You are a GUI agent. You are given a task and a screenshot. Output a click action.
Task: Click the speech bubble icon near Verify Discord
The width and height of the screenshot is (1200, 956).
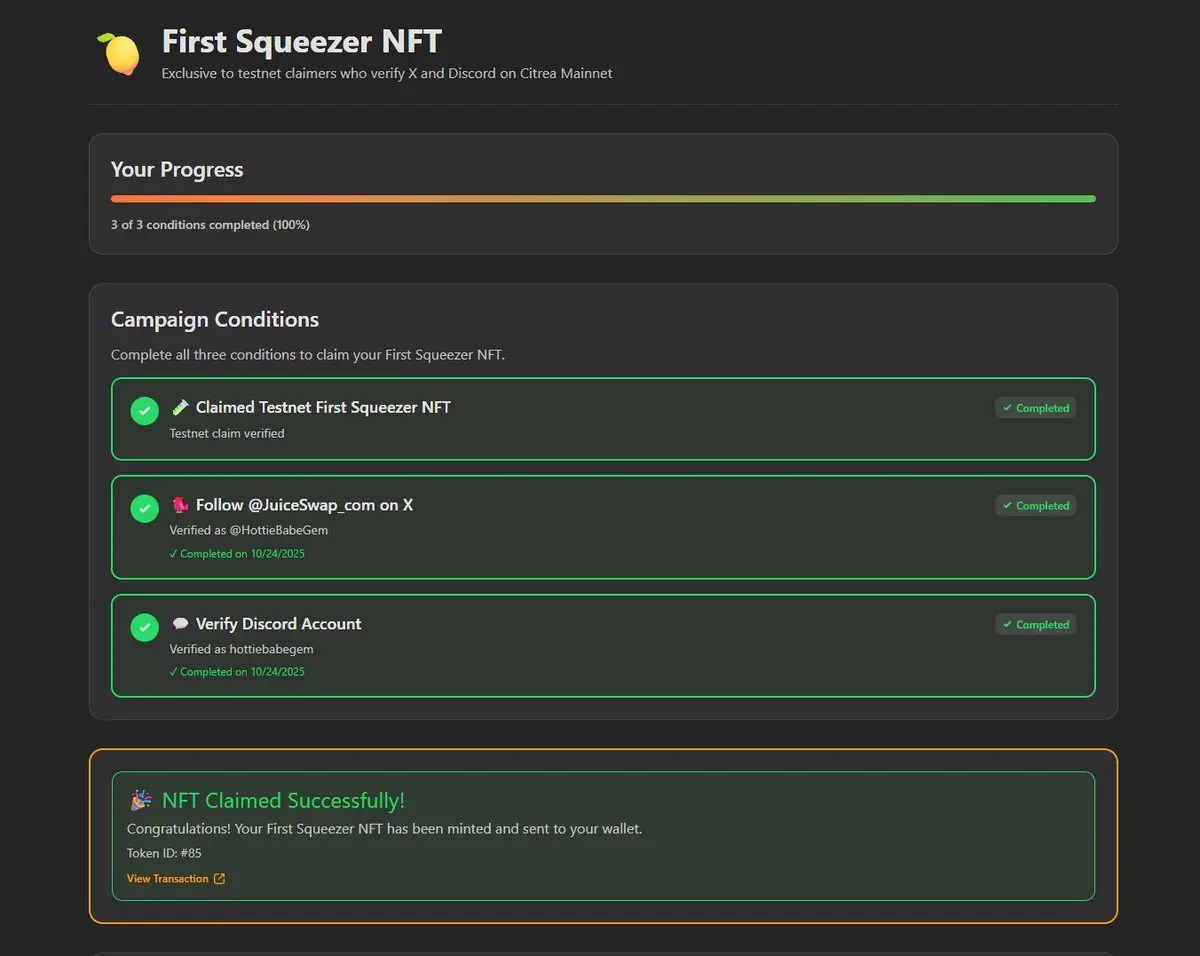tap(180, 624)
